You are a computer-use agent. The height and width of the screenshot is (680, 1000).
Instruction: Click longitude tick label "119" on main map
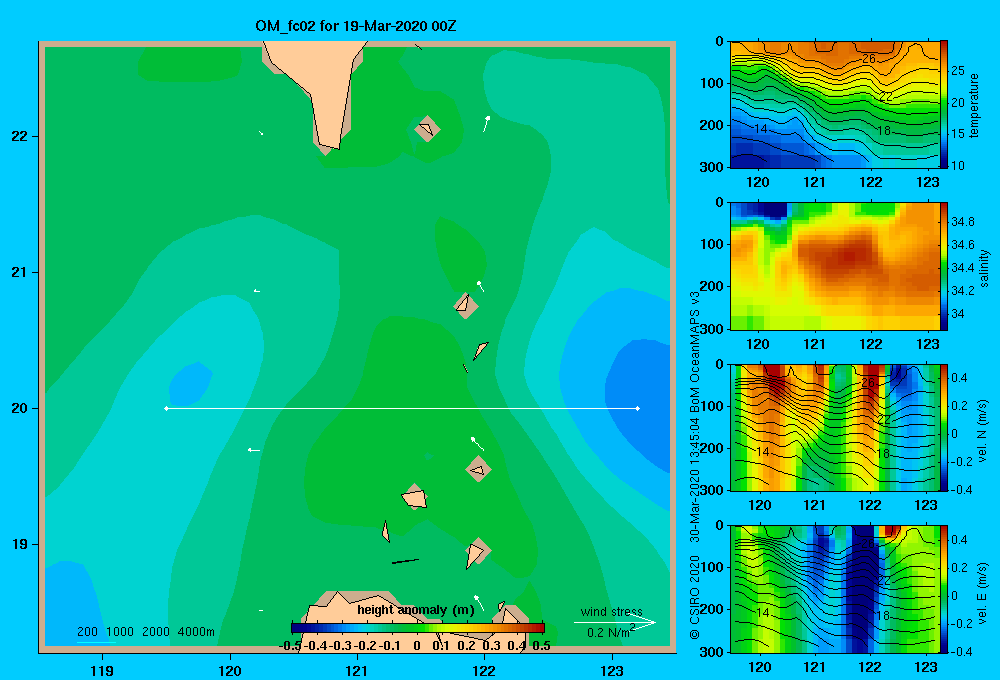pos(102,670)
